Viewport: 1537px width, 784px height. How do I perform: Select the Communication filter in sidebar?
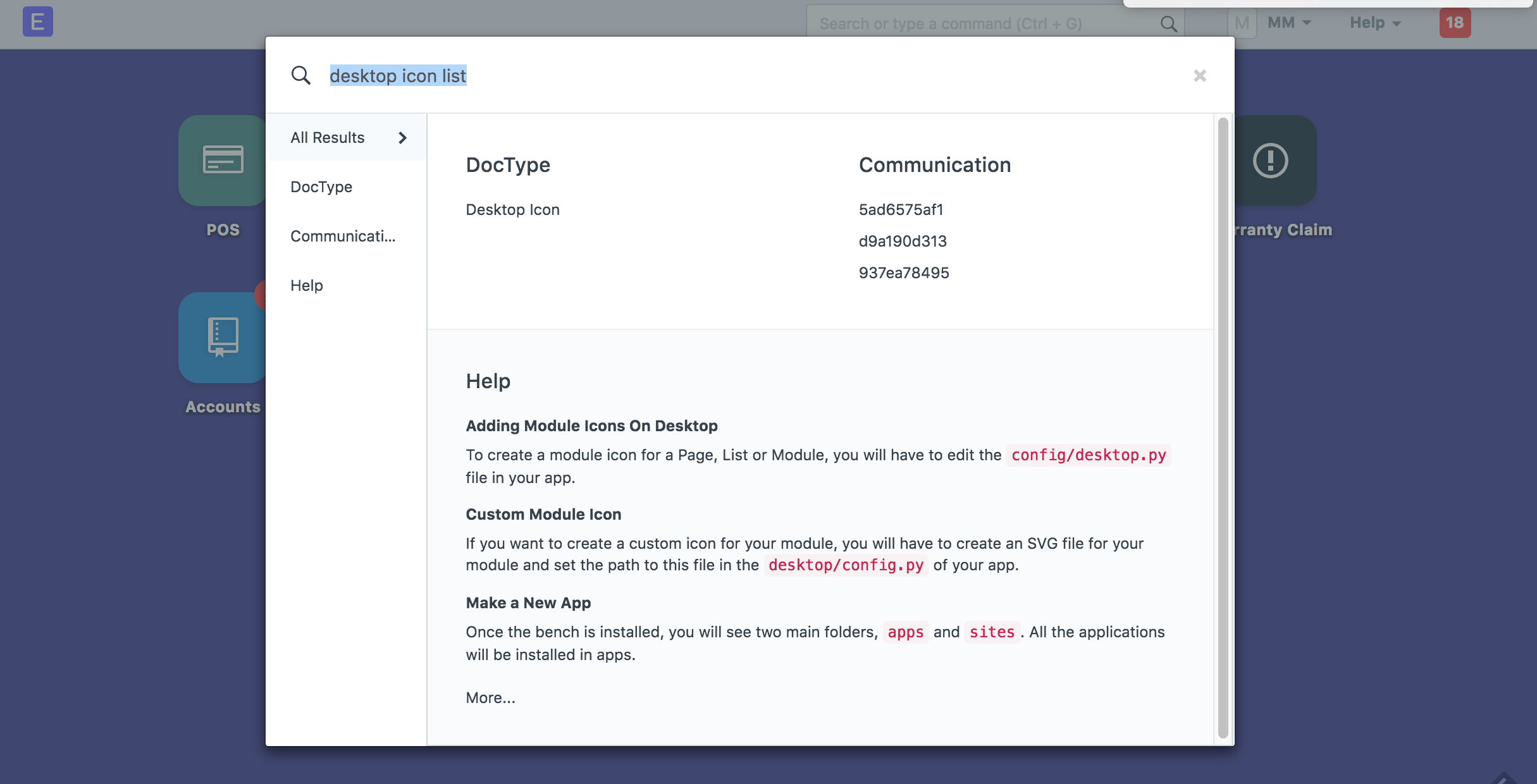343,236
